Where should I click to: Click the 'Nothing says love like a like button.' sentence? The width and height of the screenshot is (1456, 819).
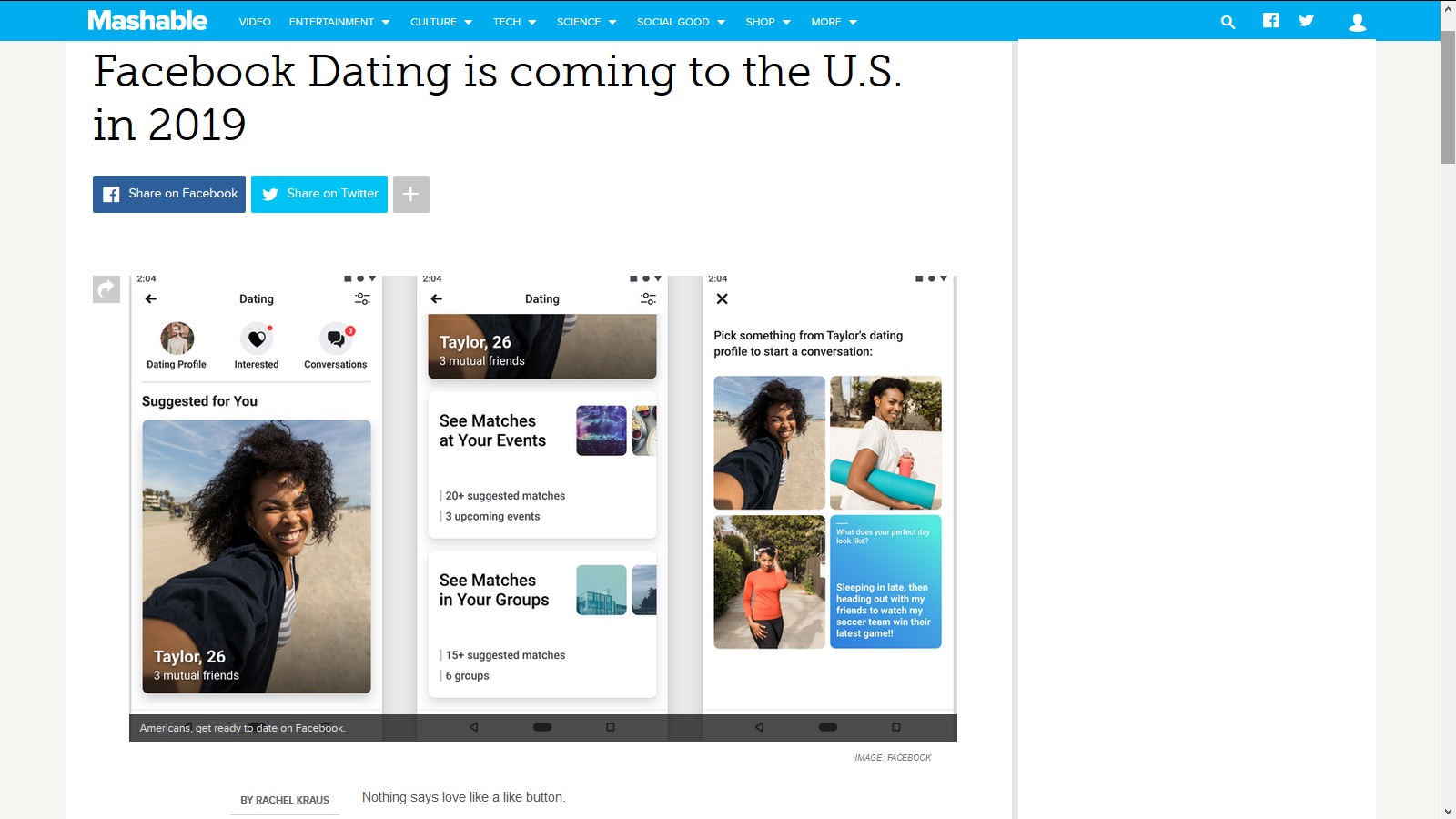[x=463, y=797]
